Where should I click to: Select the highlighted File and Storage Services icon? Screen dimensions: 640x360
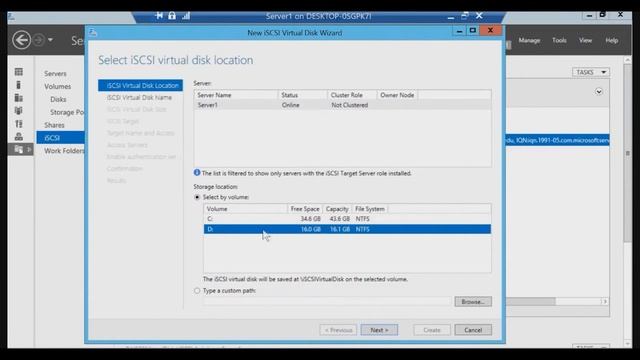pyautogui.click(x=18, y=149)
